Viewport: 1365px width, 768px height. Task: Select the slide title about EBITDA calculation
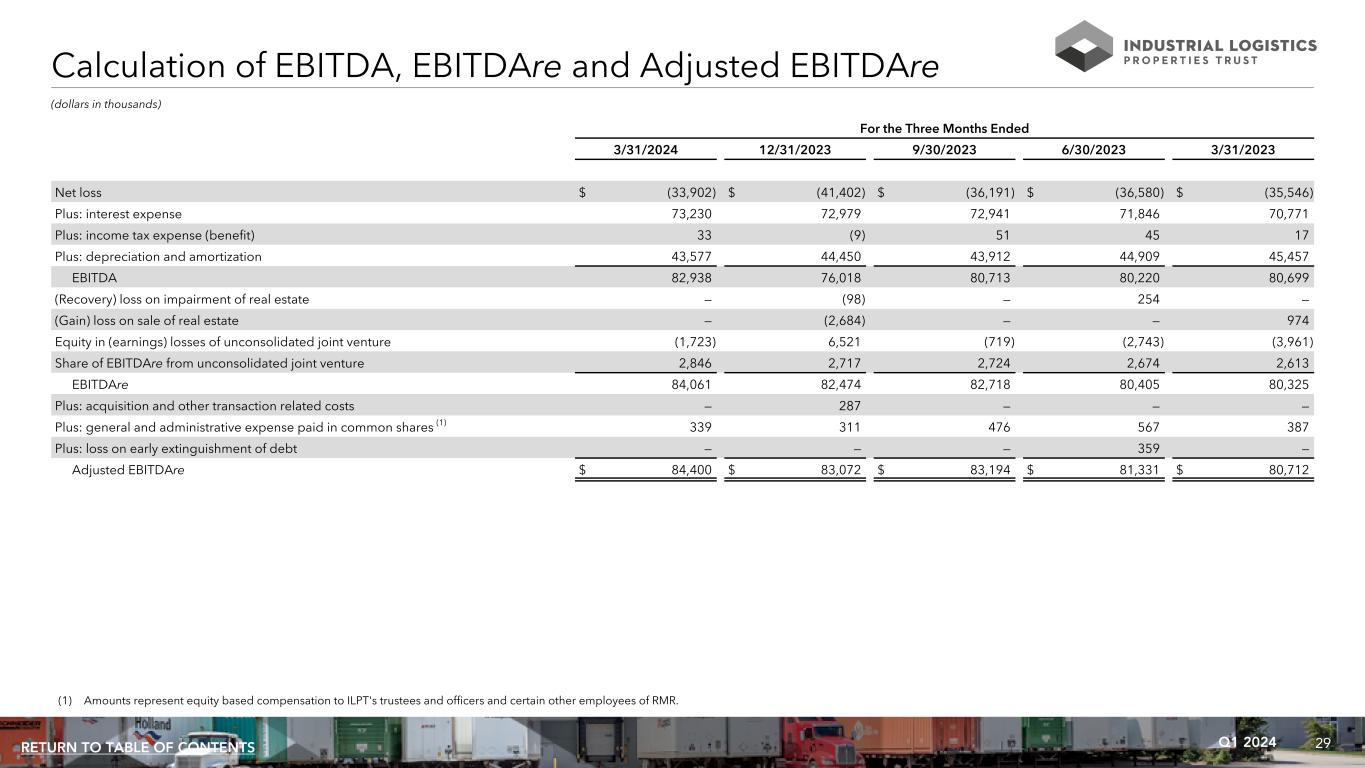click(x=495, y=66)
